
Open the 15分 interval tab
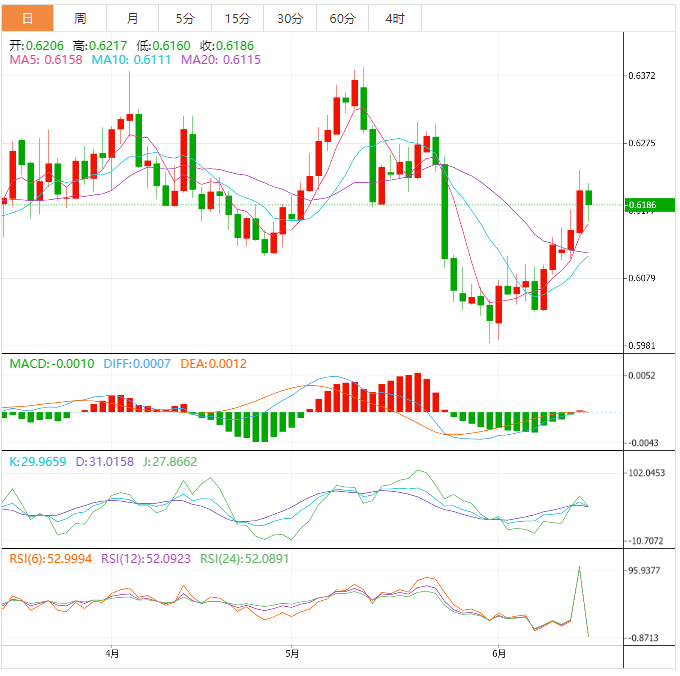(x=238, y=19)
